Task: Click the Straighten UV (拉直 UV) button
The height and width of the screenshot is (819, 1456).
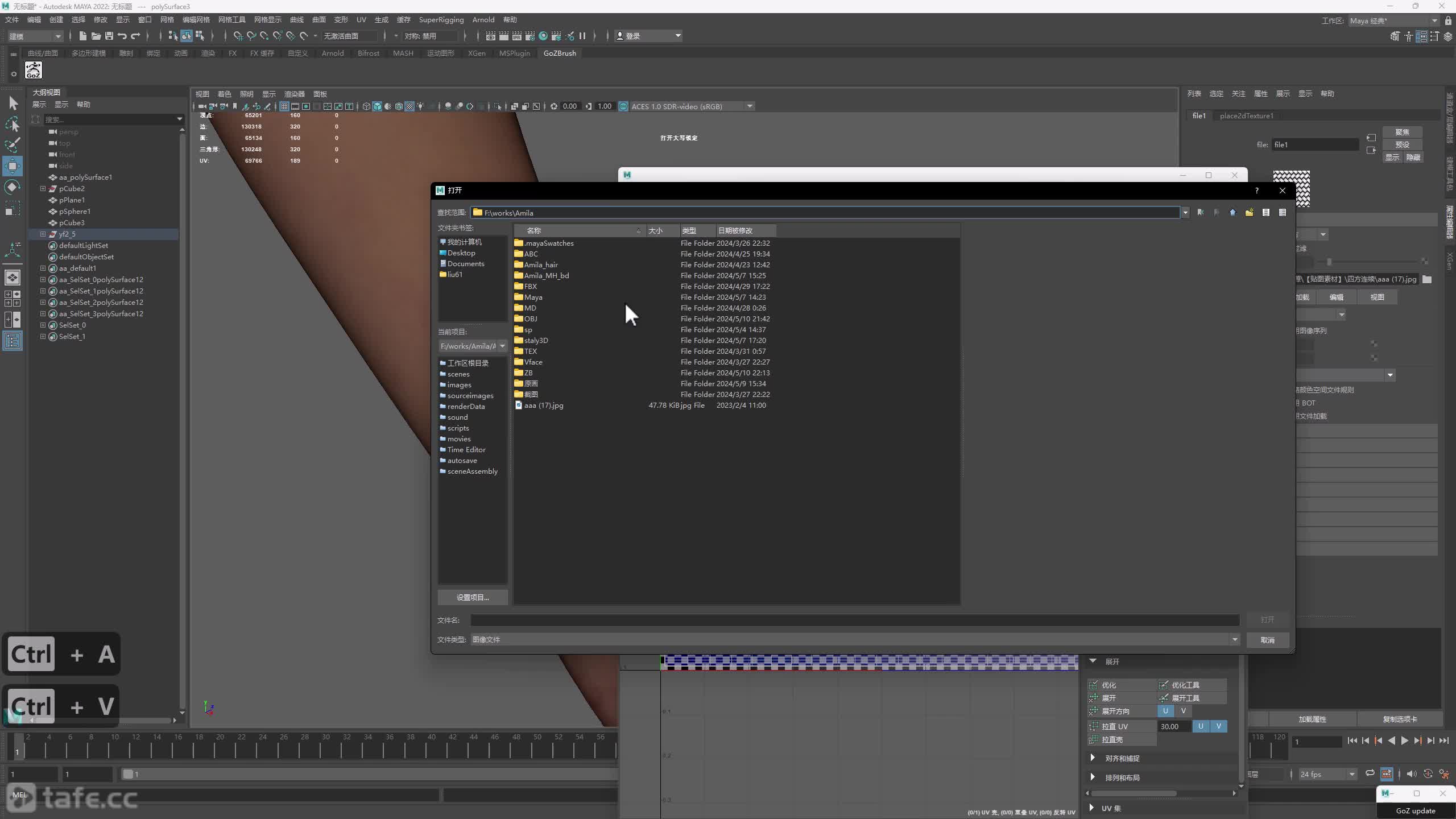Action: [x=1122, y=727]
